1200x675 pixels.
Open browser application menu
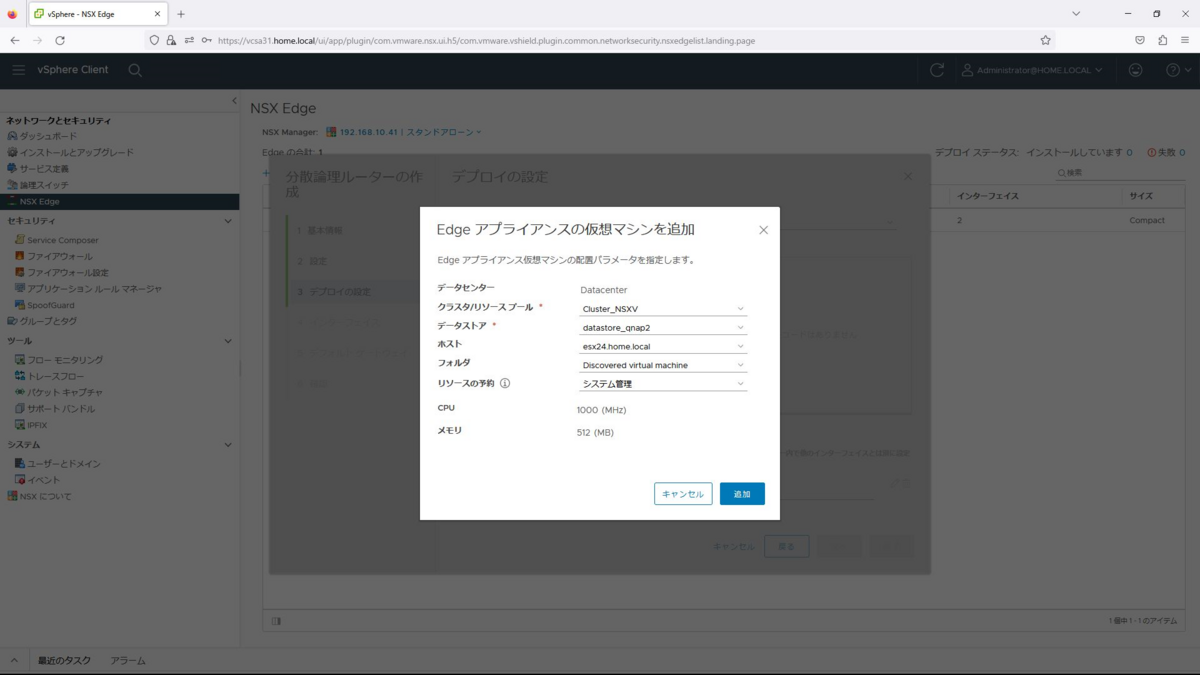1184,40
